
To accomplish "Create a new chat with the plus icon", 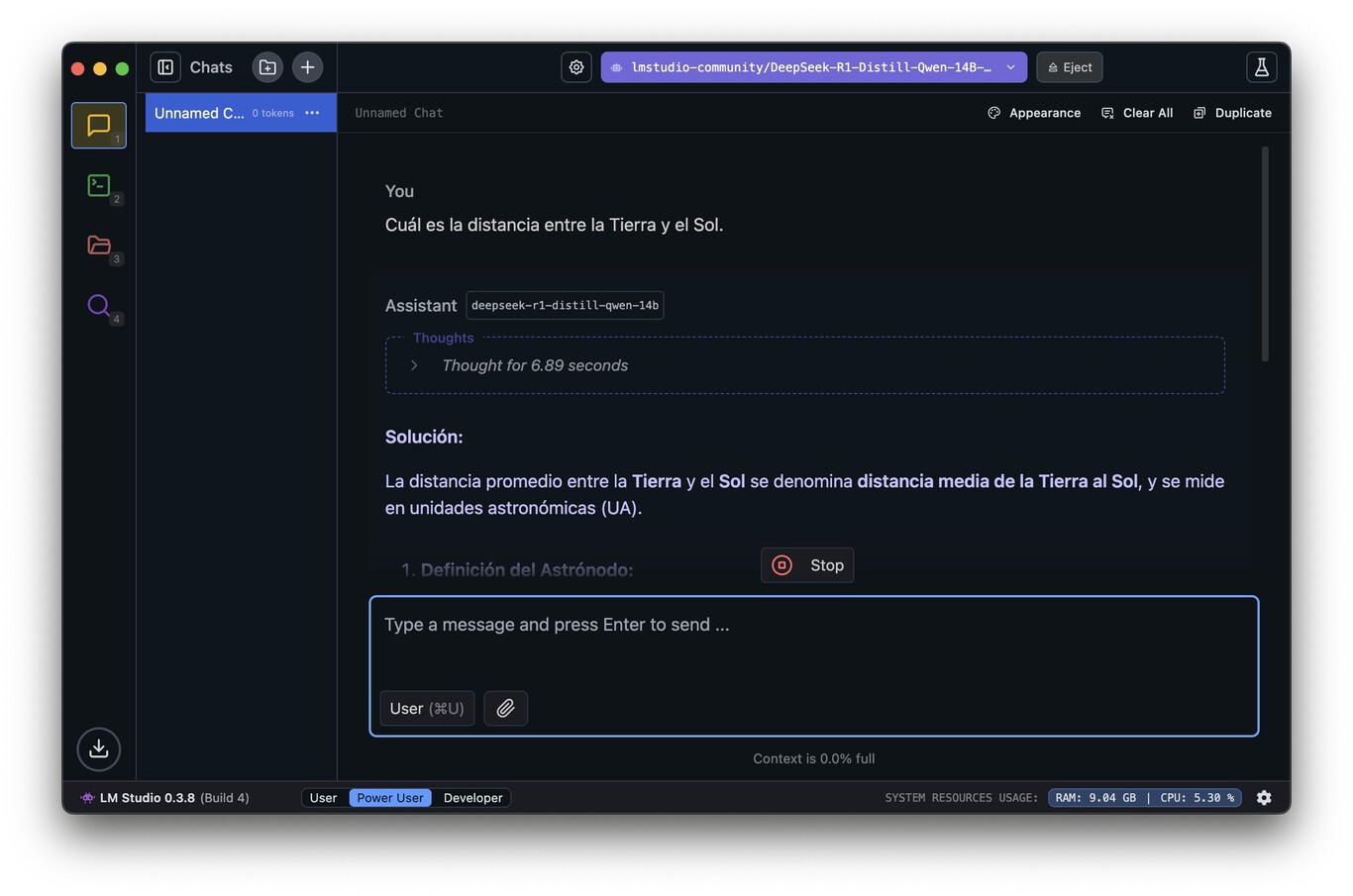I will click(x=307, y=66).
